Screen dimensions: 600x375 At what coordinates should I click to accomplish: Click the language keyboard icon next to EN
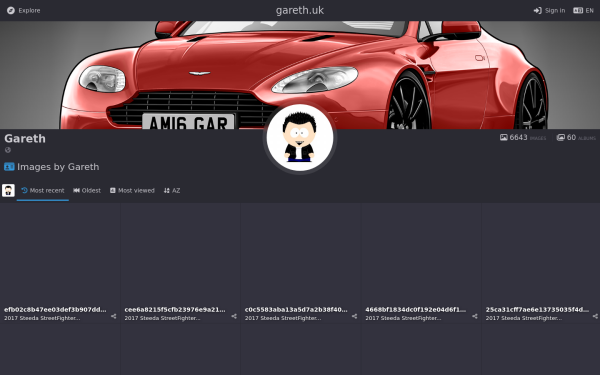(x=578, y=10)
